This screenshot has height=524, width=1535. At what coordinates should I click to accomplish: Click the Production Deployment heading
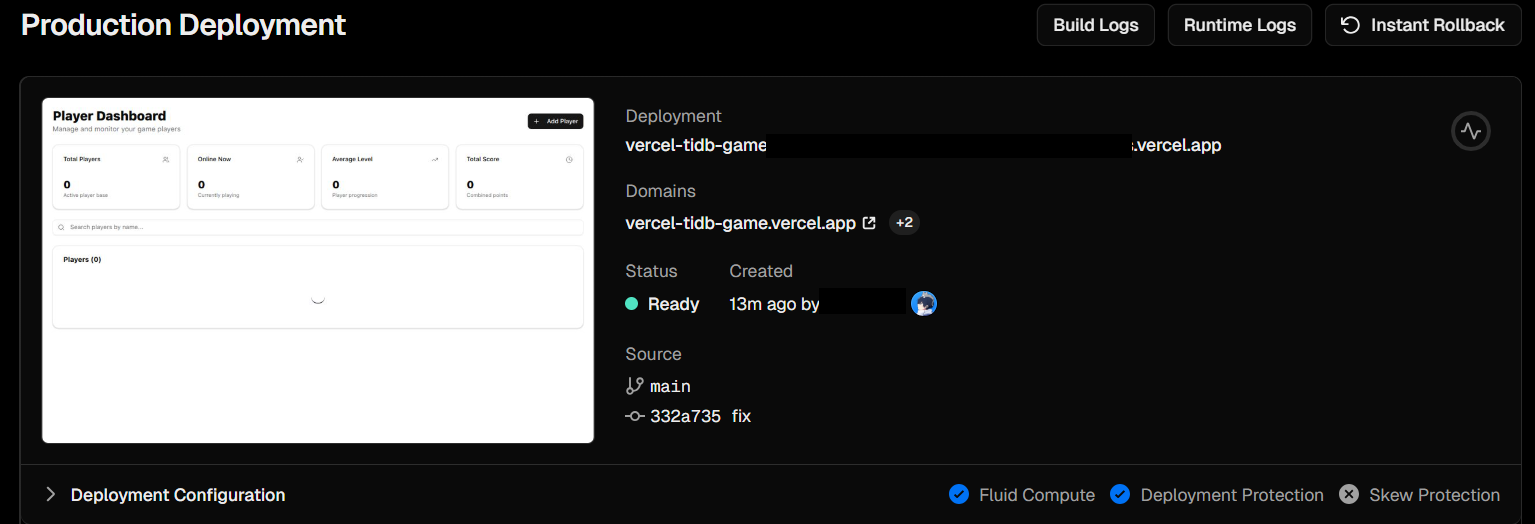[x=183, y=25]
